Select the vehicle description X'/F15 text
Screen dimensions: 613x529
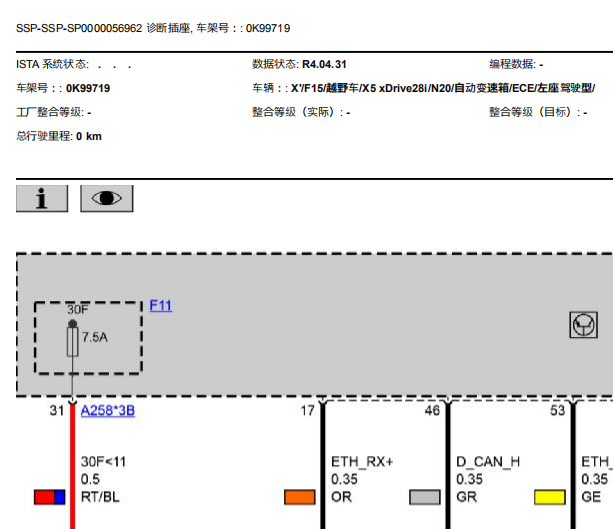(443, 88)
